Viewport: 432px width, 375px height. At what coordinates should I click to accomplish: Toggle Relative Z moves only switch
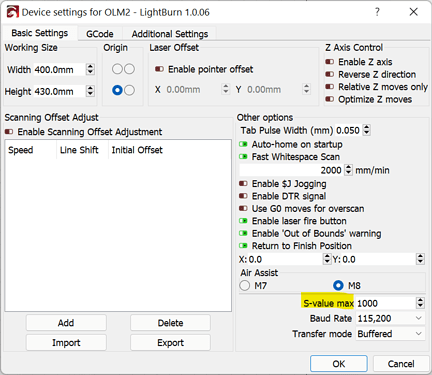(x=330, y=87)
